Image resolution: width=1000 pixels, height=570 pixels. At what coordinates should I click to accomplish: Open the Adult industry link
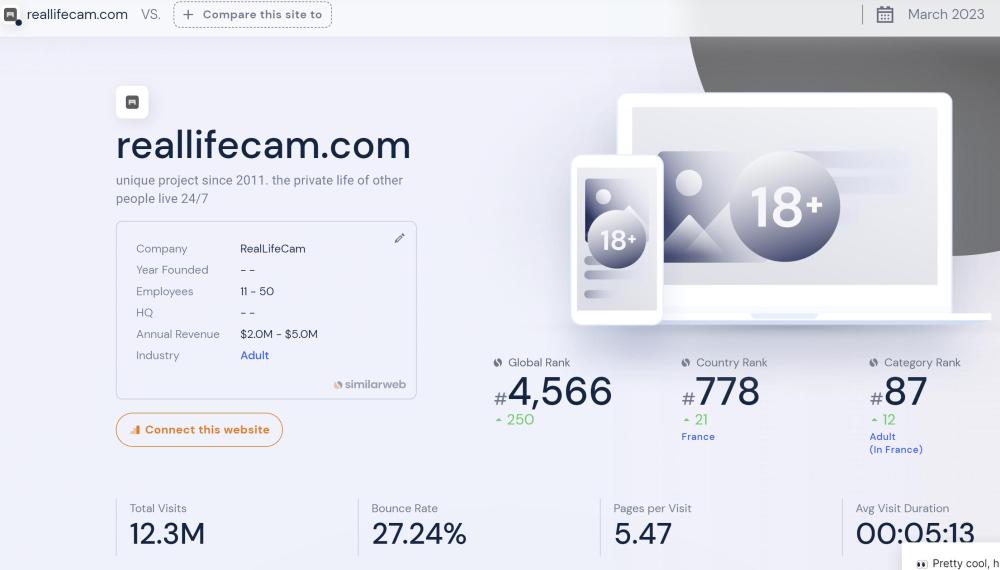(x=254, y=355)
